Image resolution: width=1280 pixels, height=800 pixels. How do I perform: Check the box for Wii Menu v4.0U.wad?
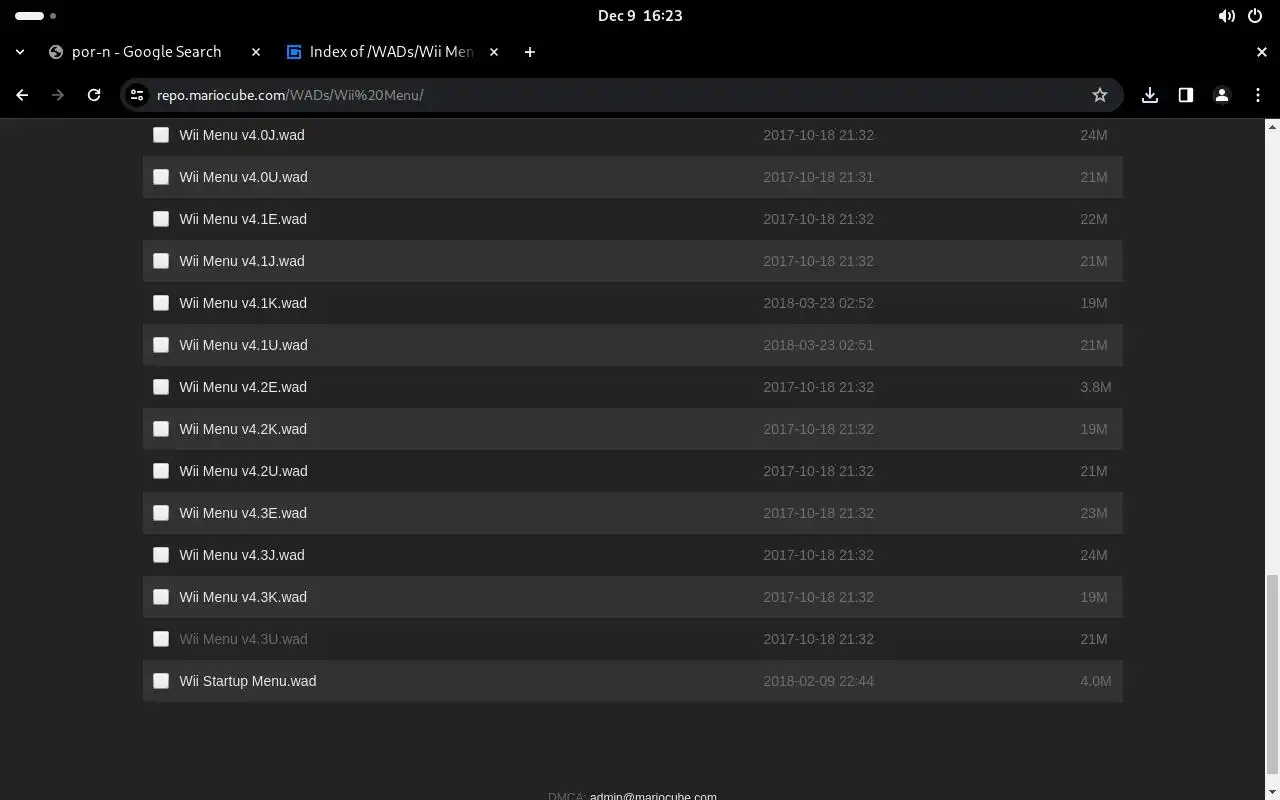pos(161,177)
